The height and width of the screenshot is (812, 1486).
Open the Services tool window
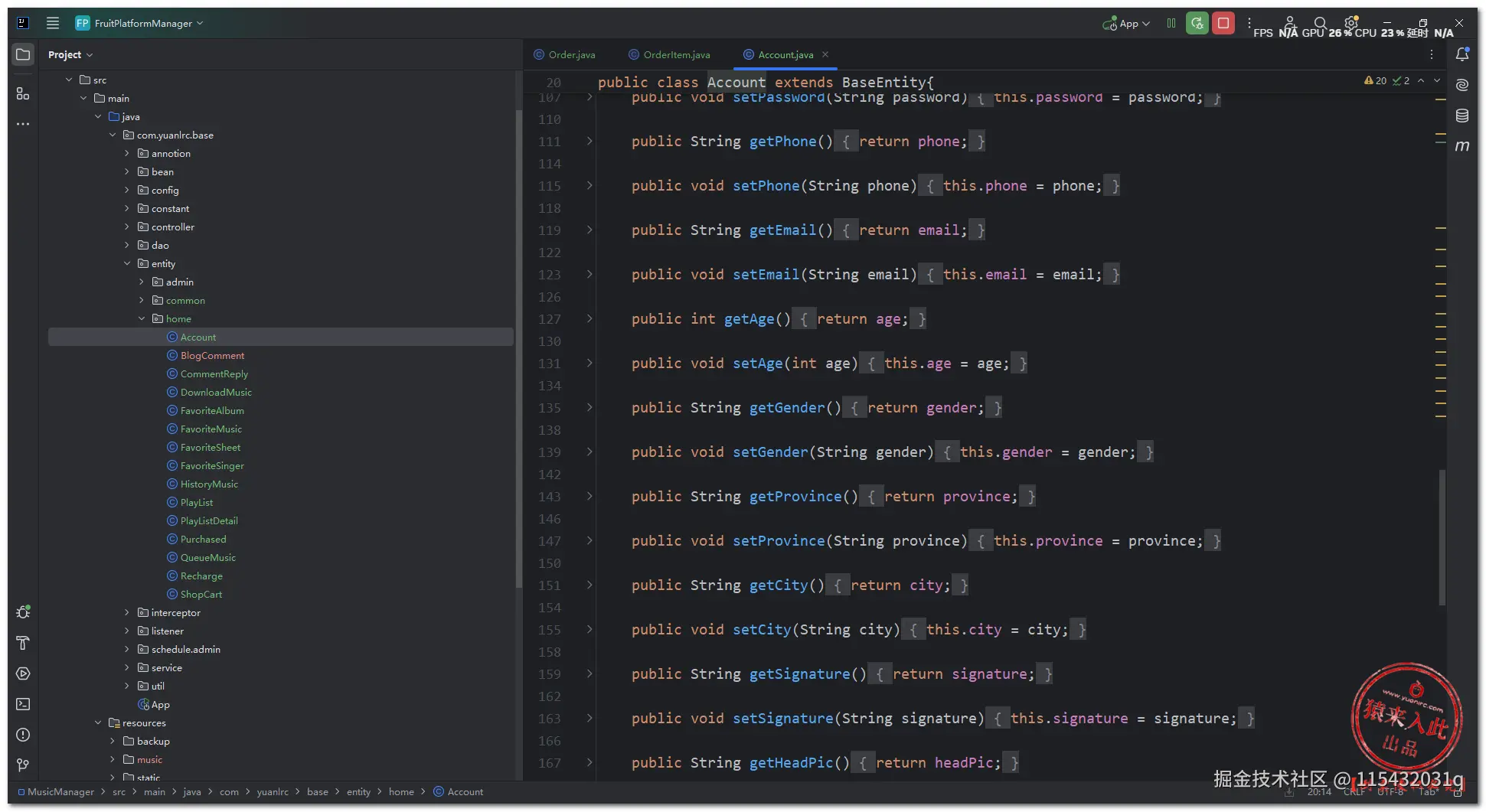[x=23, y=673]
